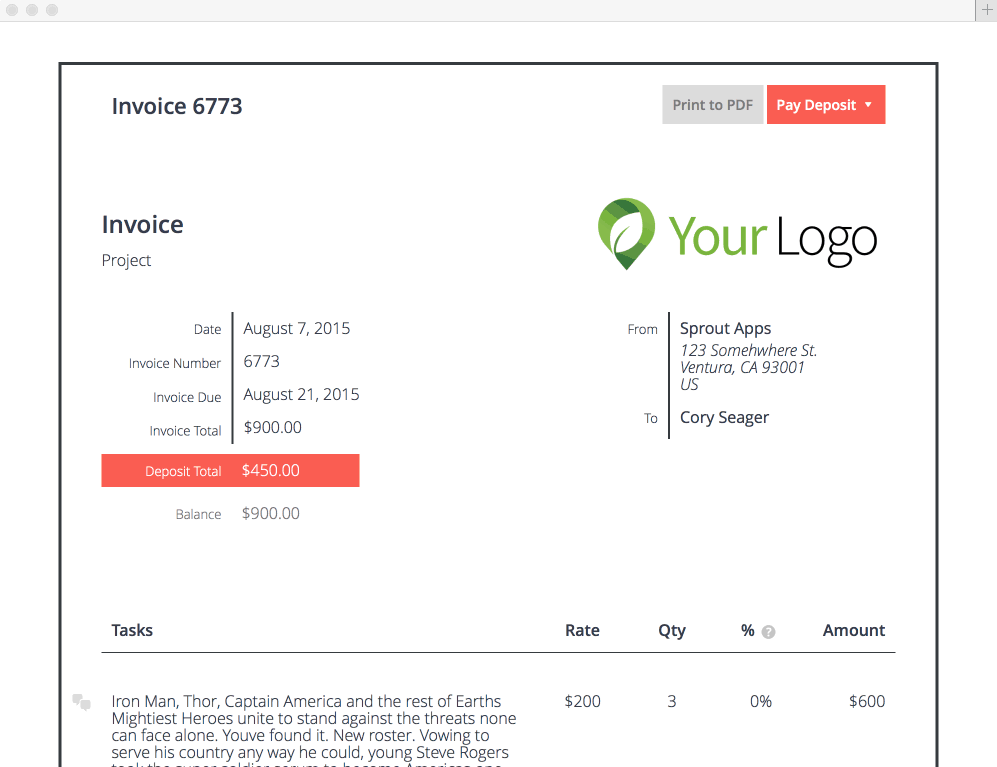Click the first gray window circle button

point(13,10)
